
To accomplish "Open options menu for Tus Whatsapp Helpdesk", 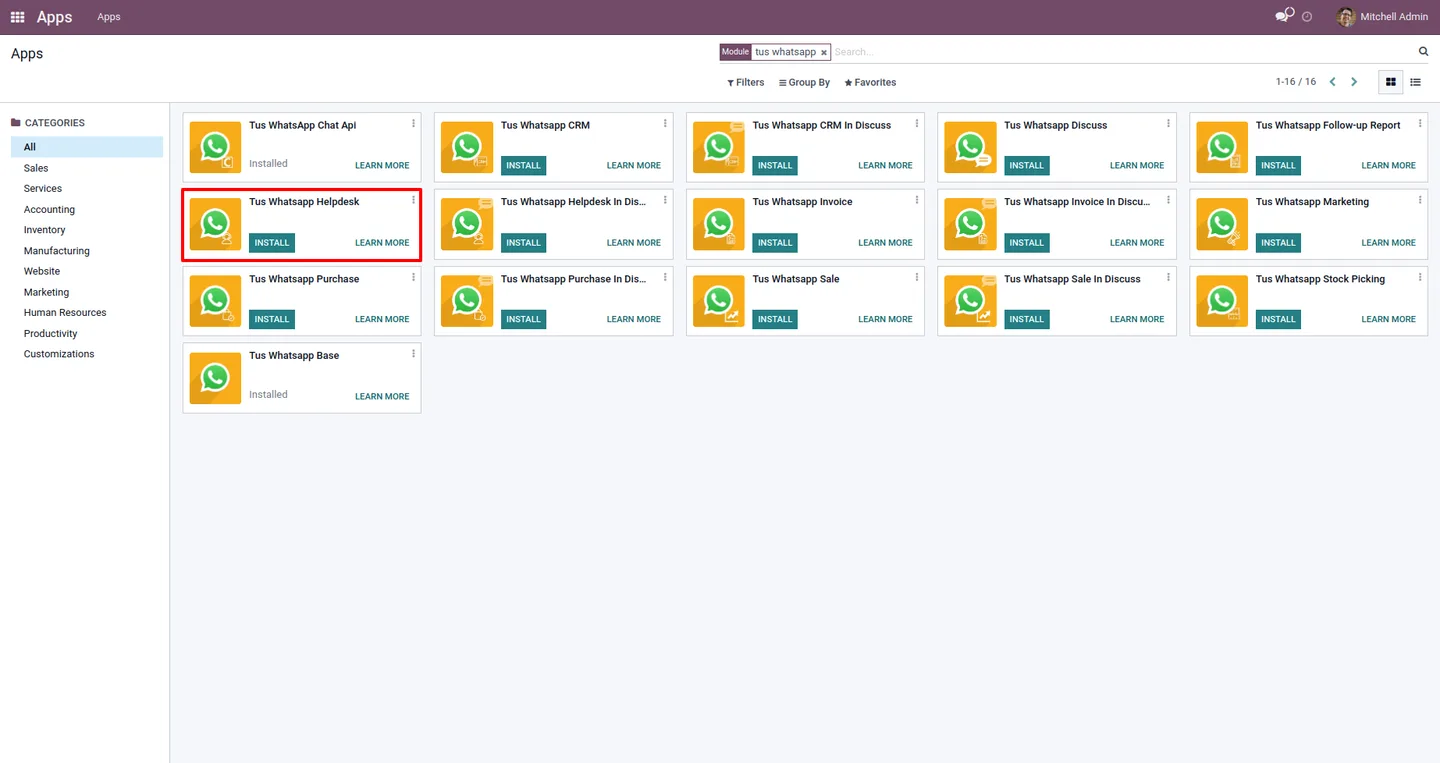I will pos(414,200).
